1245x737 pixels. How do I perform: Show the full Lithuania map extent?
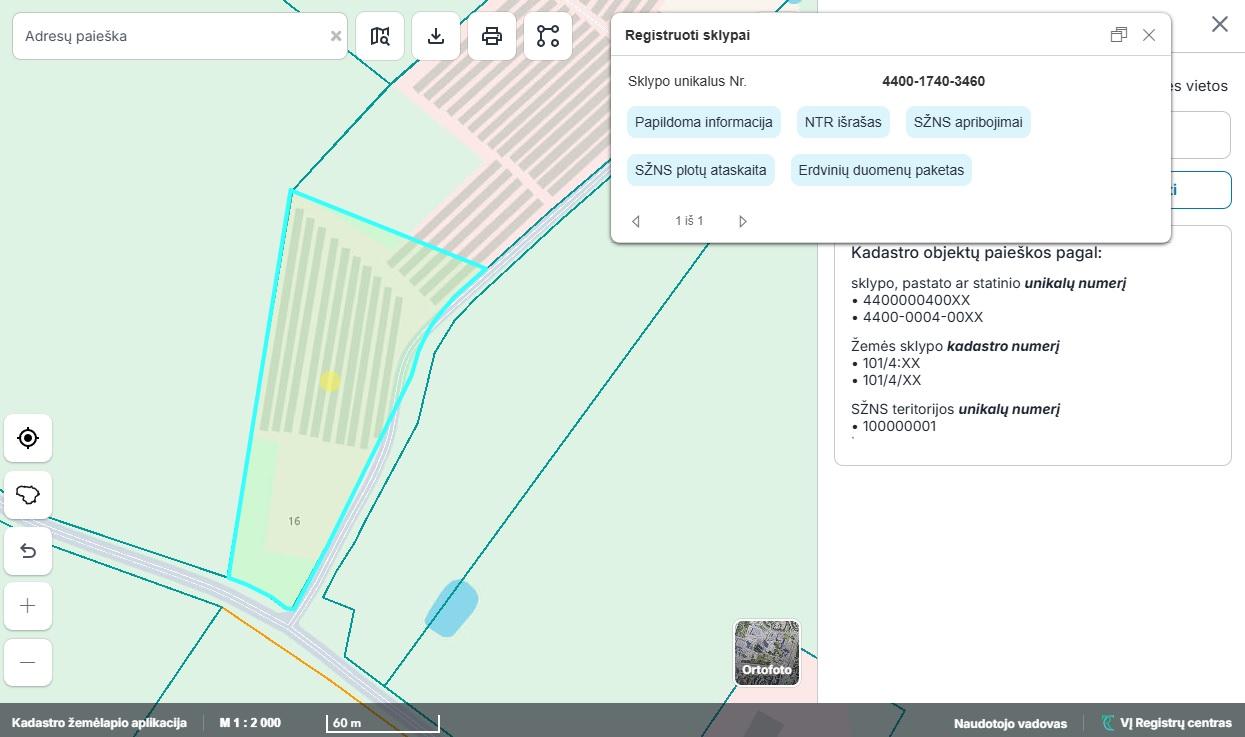(x=28, y=494)
